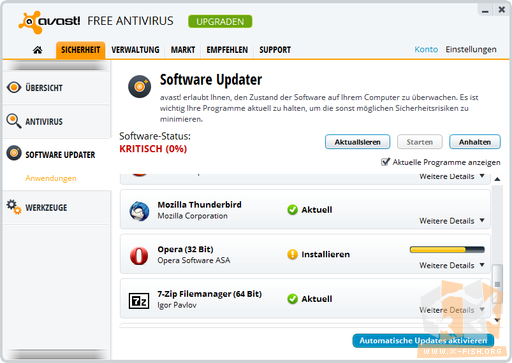512x363 pixels.
Task: Open the Support tab
Action: click(275, 50)
